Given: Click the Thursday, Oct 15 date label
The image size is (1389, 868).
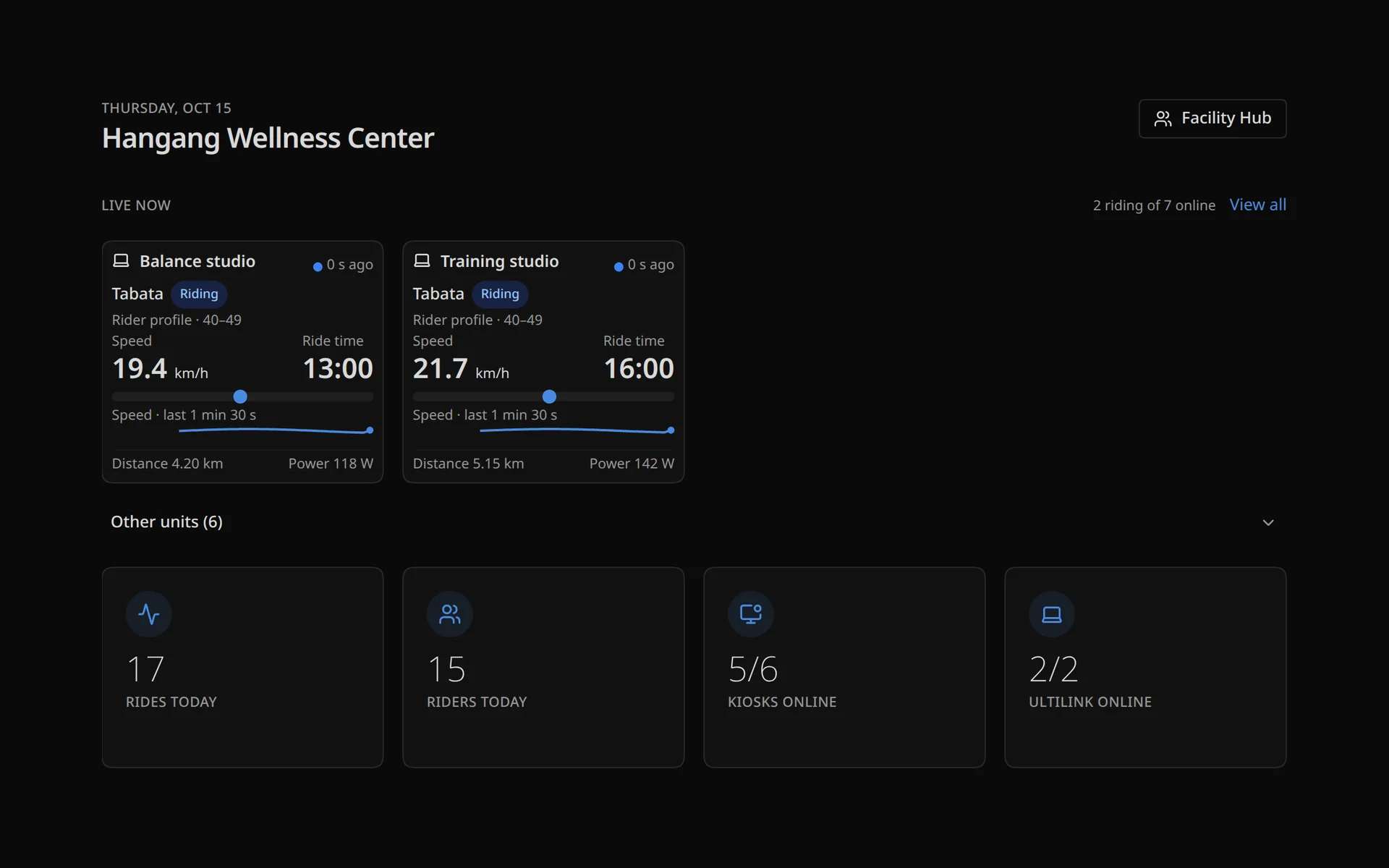Looking at the screenshot, I should (x=166, y=108).
